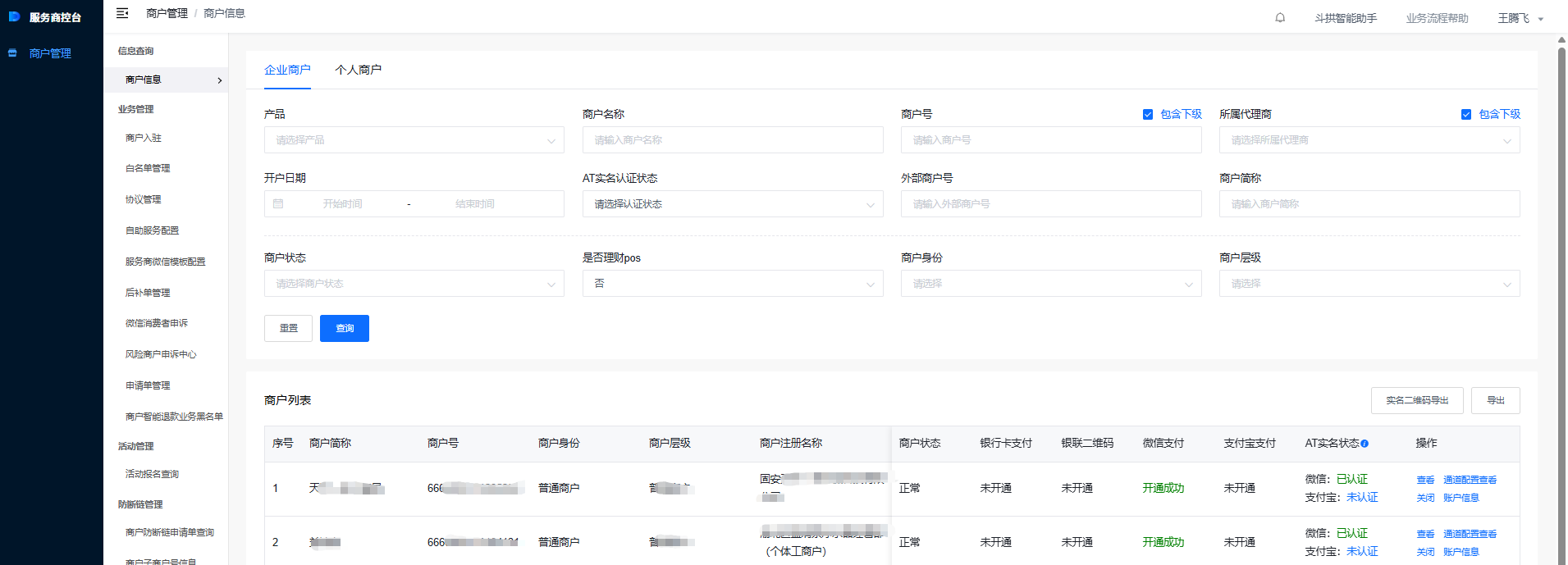Open 自助服务配置 in the sidebar
Viewport: 1568px width, 565px height.
[152, 230]
